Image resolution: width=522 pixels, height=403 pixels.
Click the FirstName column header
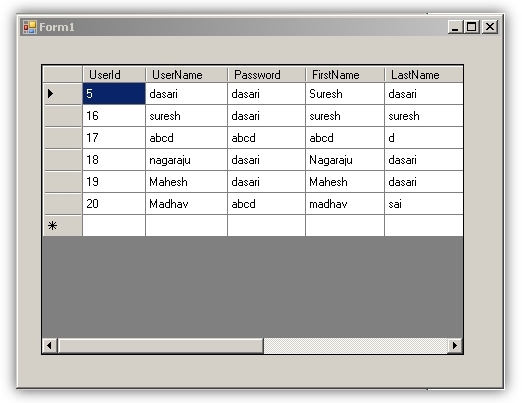(345, 75)
